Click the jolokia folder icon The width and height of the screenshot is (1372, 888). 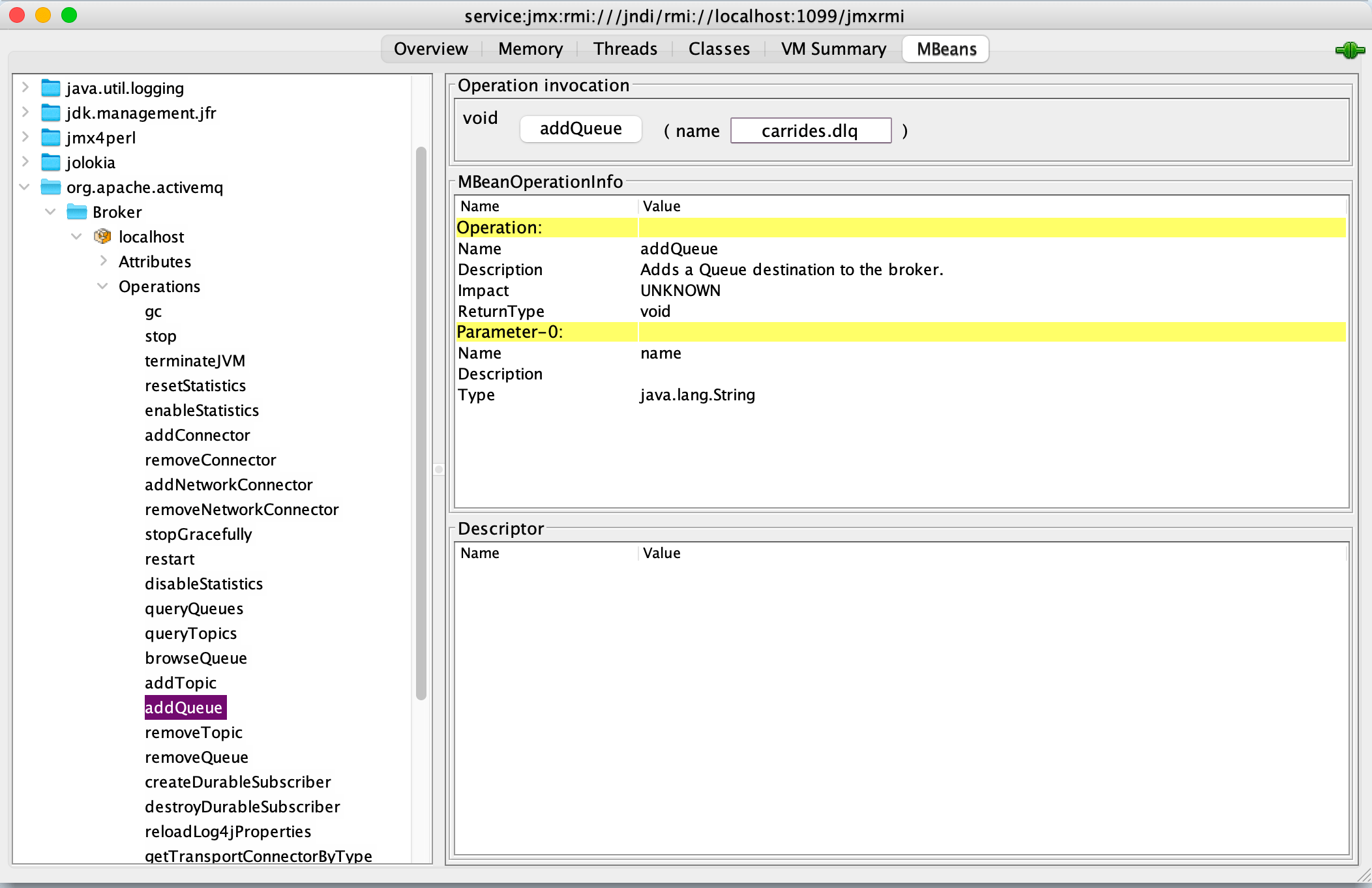point(50,162)
